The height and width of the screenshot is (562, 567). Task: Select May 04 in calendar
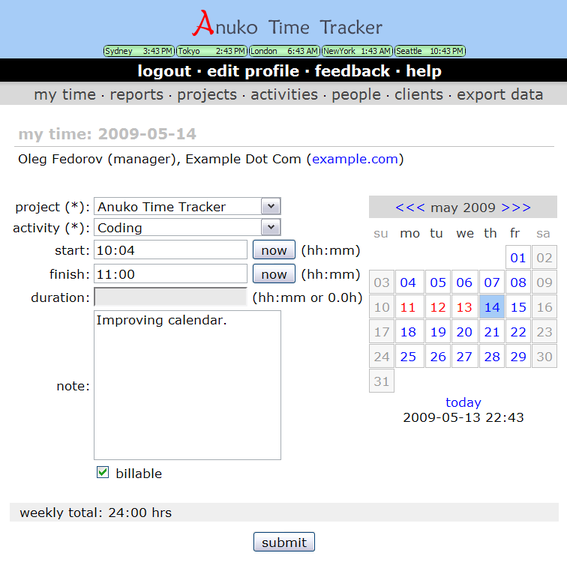point(408,282)
